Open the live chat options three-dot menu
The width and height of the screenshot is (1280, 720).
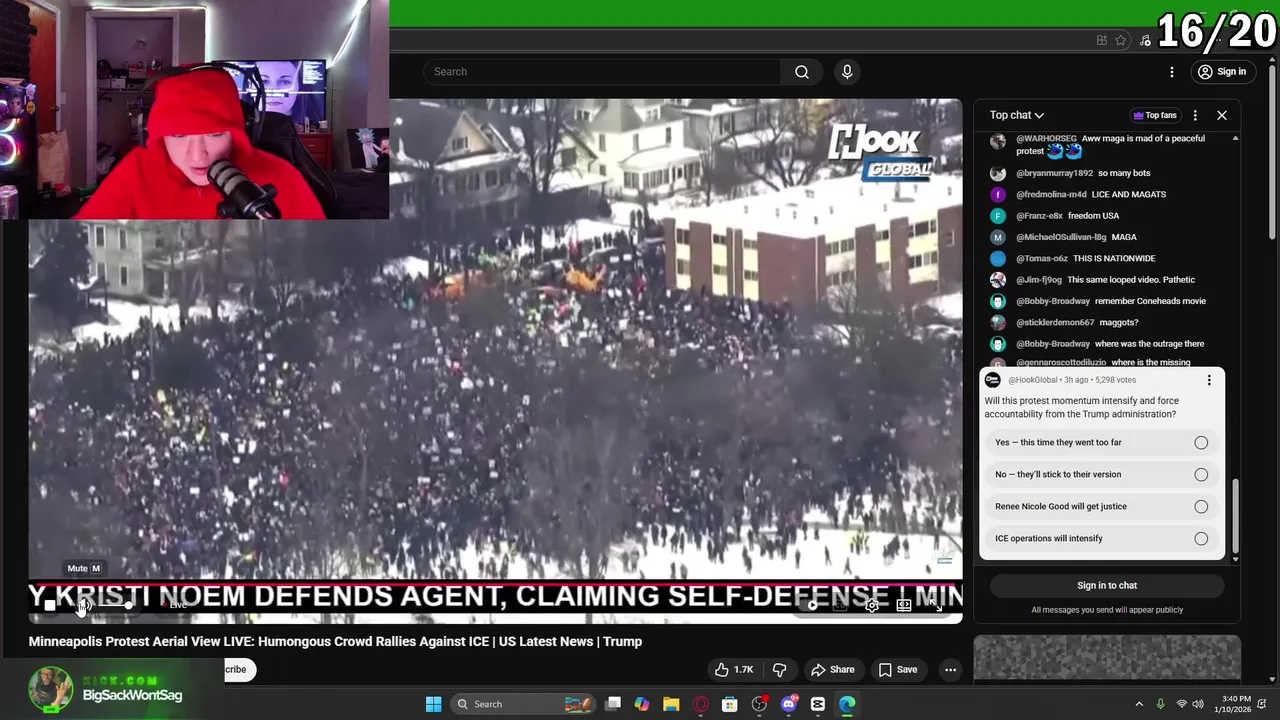1195,115
